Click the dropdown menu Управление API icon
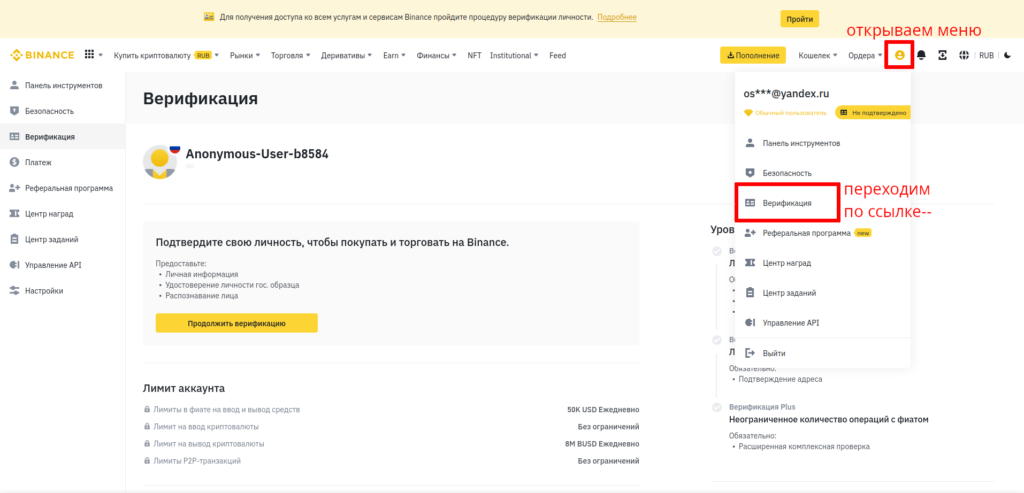 tap(750, 323)
